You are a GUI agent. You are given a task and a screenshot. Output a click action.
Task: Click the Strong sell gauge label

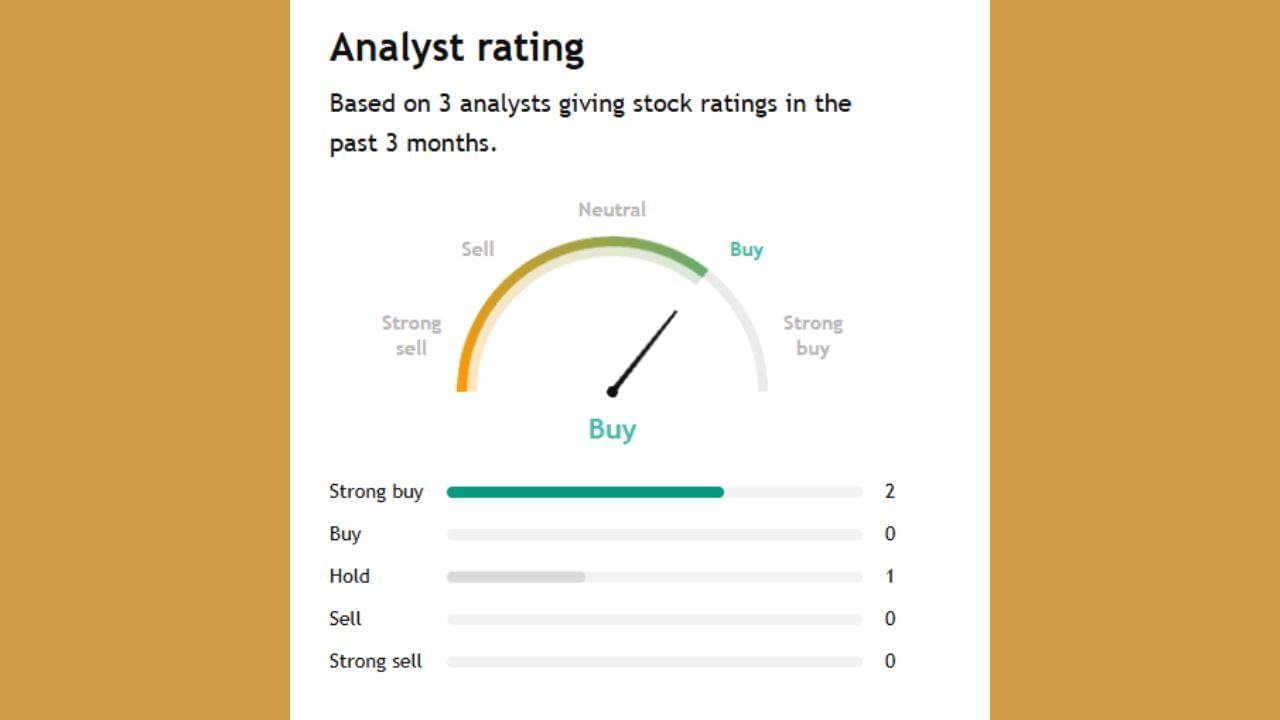coord(411,335)
